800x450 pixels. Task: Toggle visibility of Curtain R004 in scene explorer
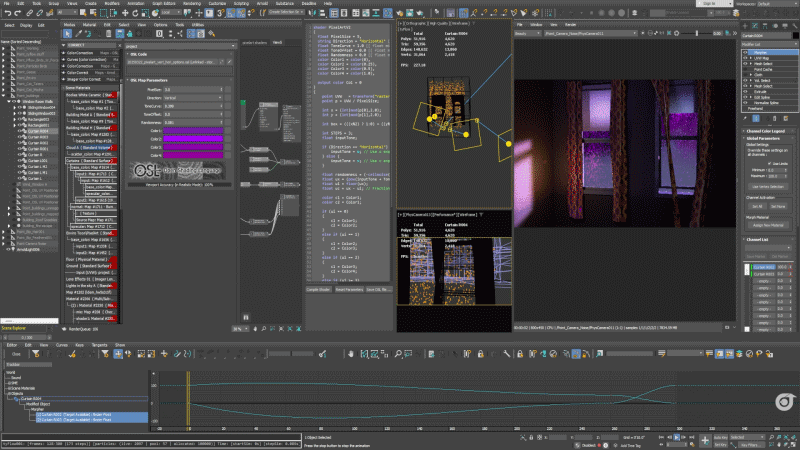click(20, 131)
